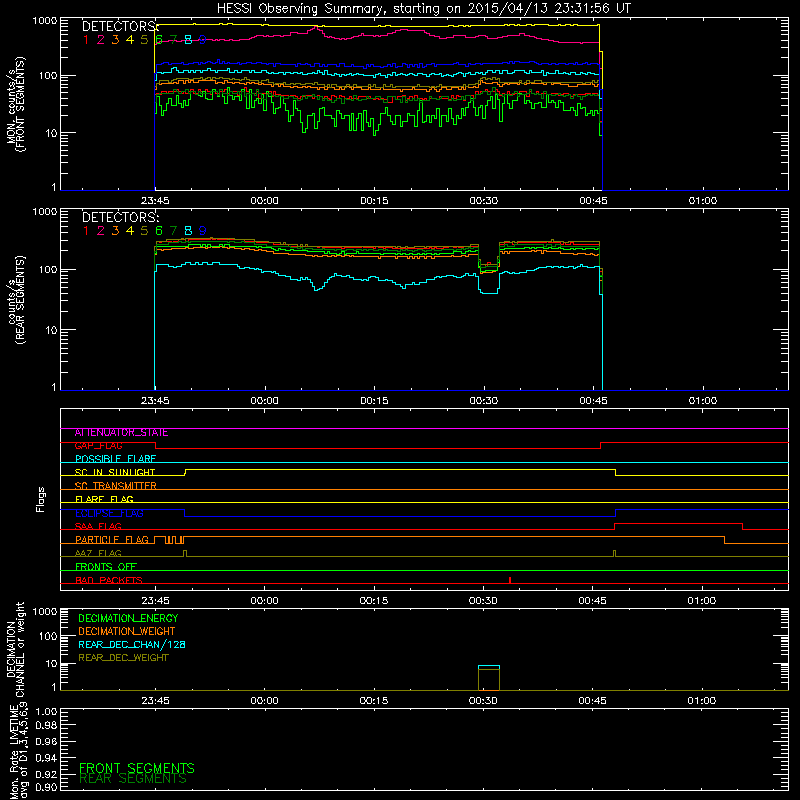This screenshot has height=800, width=800.
Task: Click the vertical Flags axis title
Action: (x=41, y=499)
